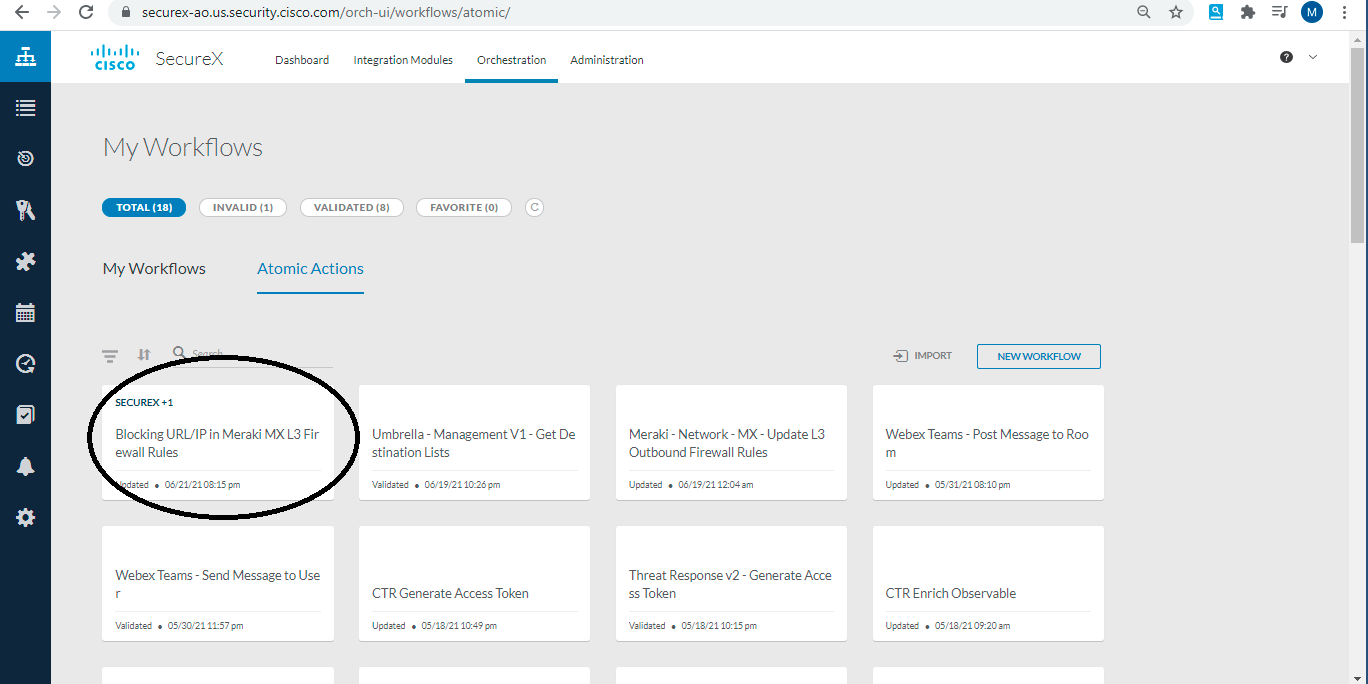Click the 05/31/21 08:10 pm timestamp
The image size is (1368, 684).
tap(973, 485)
